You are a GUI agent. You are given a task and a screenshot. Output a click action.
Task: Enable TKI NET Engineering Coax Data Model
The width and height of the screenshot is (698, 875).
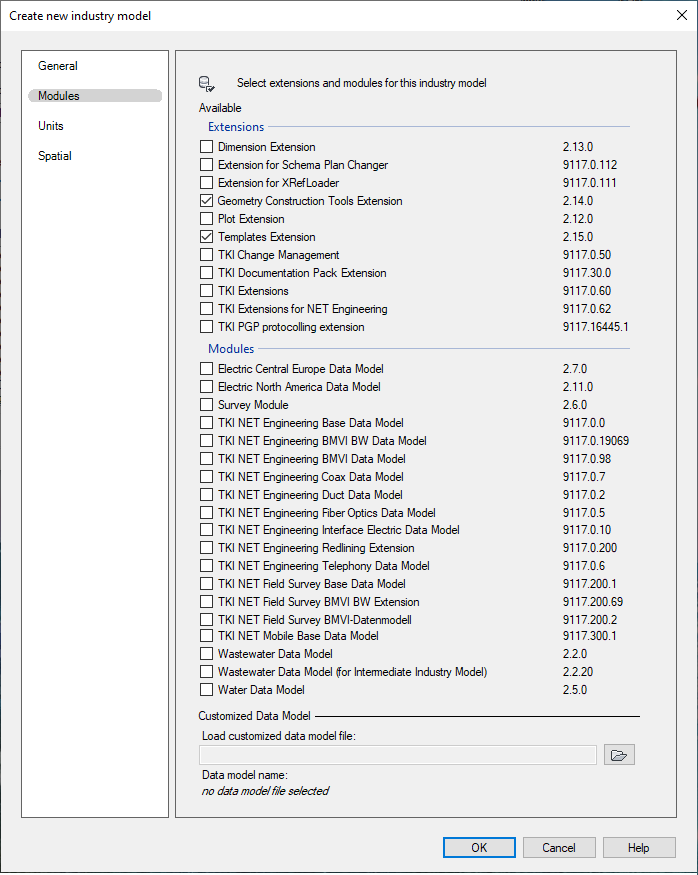click(x=206, y=477)
